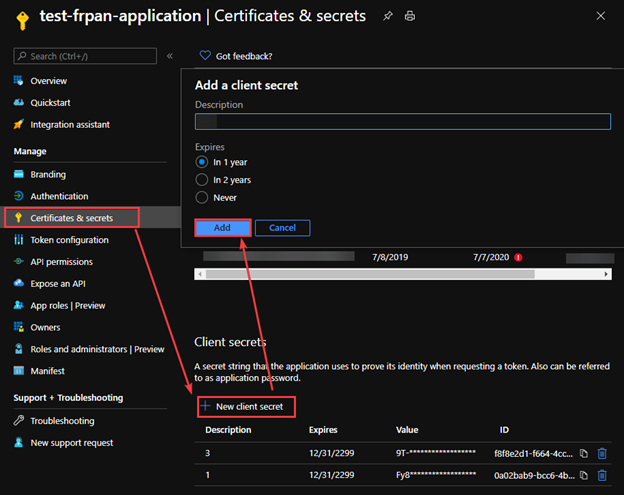Copy ID of secret described as 1
624x495 pixels.
click(584, 475)
